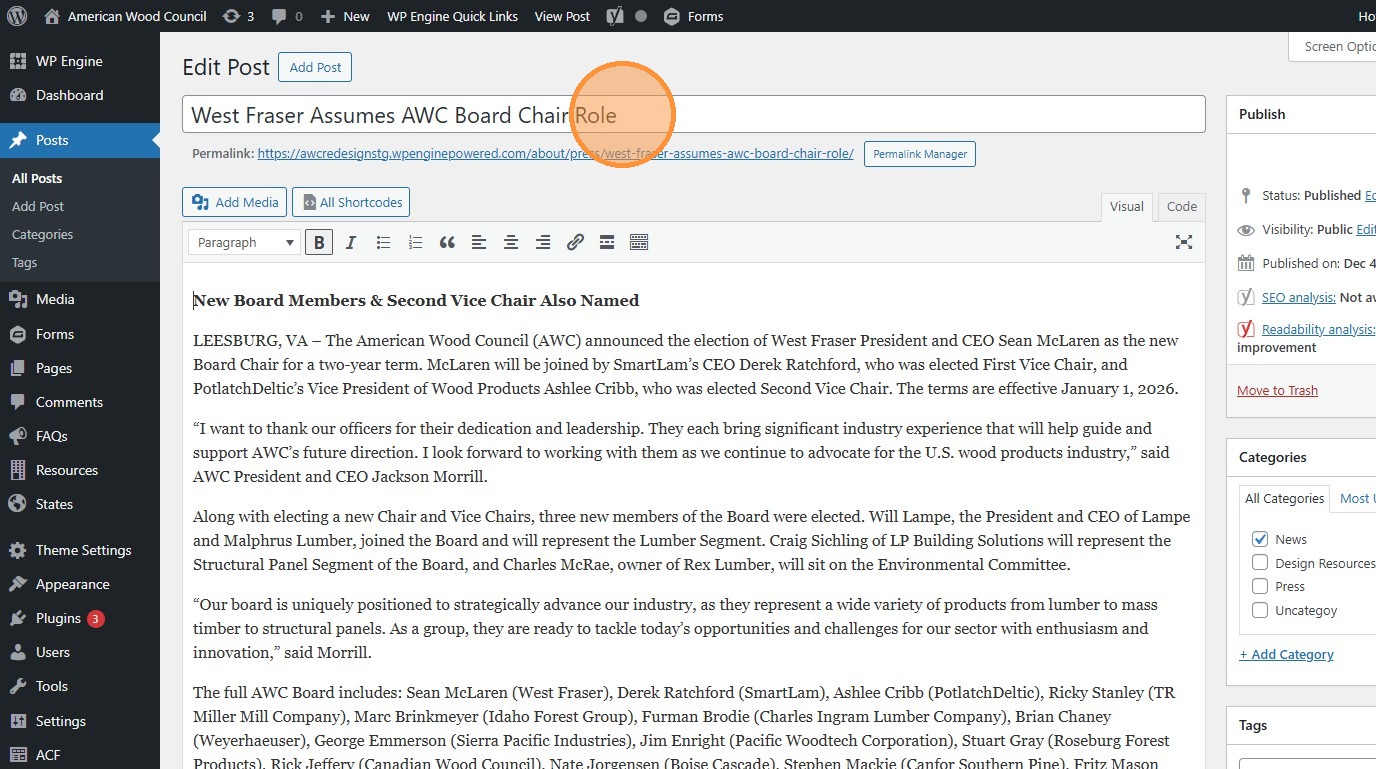
Task: Open Dashboard in the sidebar
Action: (x=80, y=95)
